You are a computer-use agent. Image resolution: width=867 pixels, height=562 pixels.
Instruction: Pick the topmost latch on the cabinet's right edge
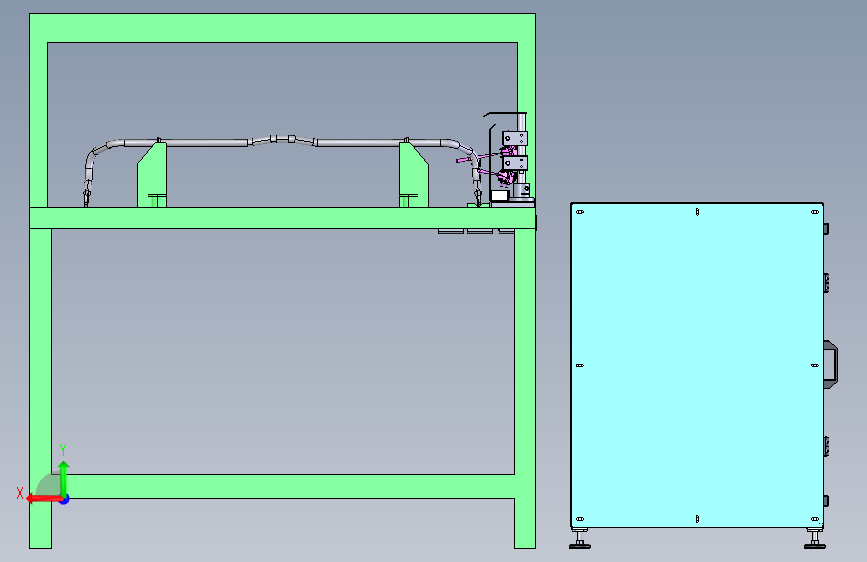pyautogui.click(x=826, y=228)
